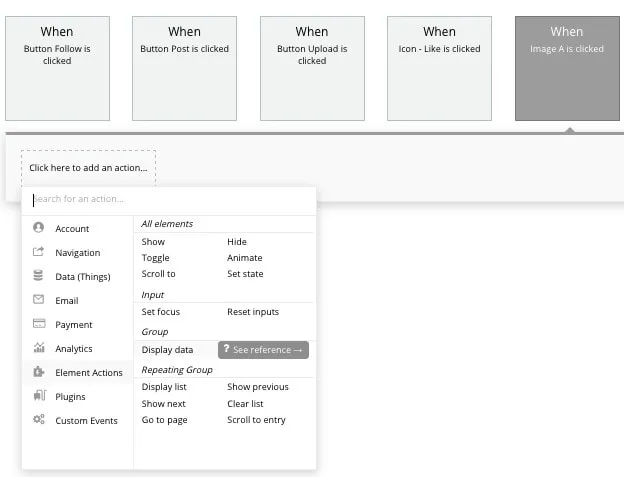This screenshot has width=624, height=477.
Task: Select the Toggle element action
Action: pyautogui.click(x=155, y=258)
